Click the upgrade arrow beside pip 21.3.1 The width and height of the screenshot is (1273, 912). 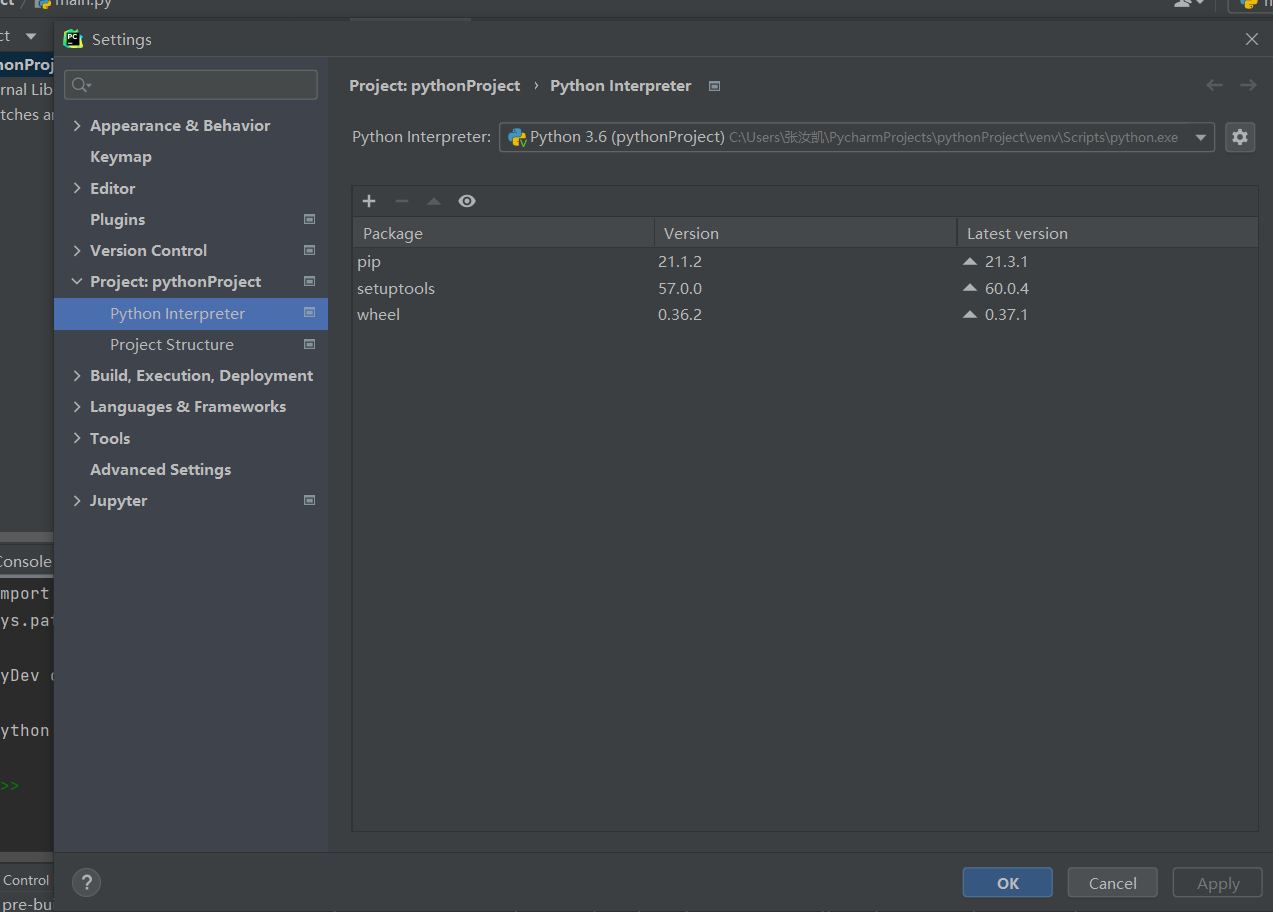pos(969,261)
